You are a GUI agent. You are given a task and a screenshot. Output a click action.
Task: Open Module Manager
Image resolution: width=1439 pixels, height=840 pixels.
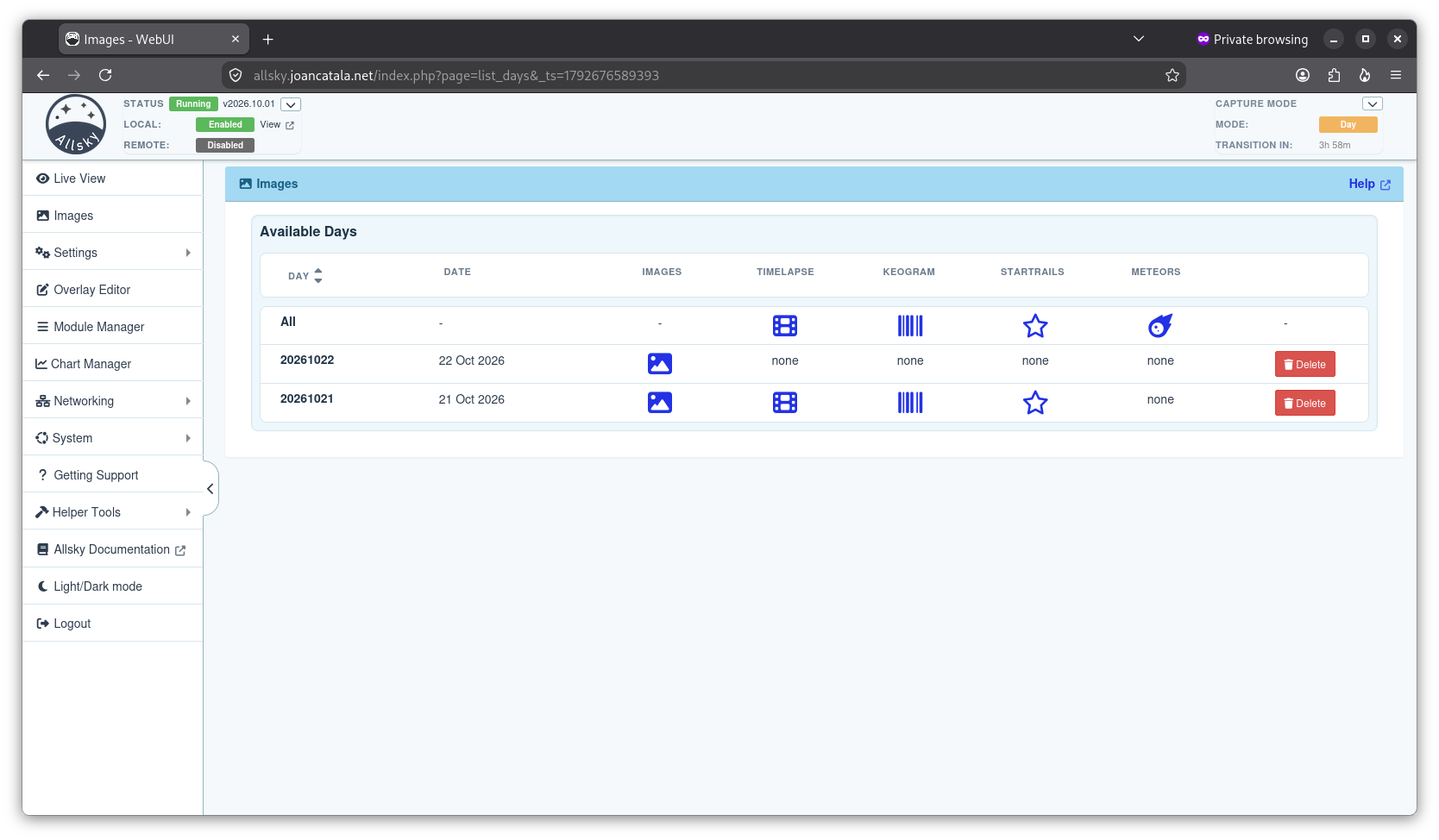click(x=112, y=327)
